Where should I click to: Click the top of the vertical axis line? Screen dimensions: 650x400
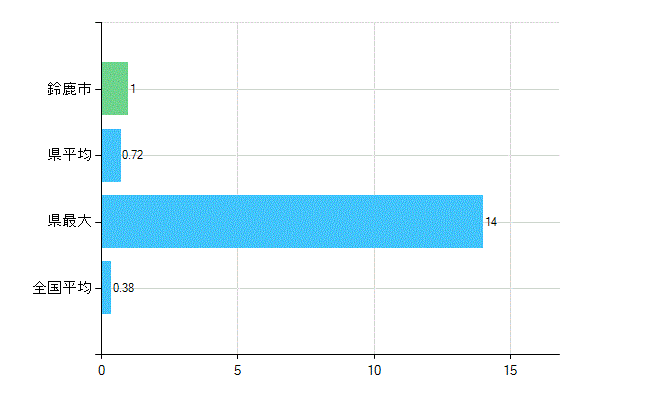101,24
